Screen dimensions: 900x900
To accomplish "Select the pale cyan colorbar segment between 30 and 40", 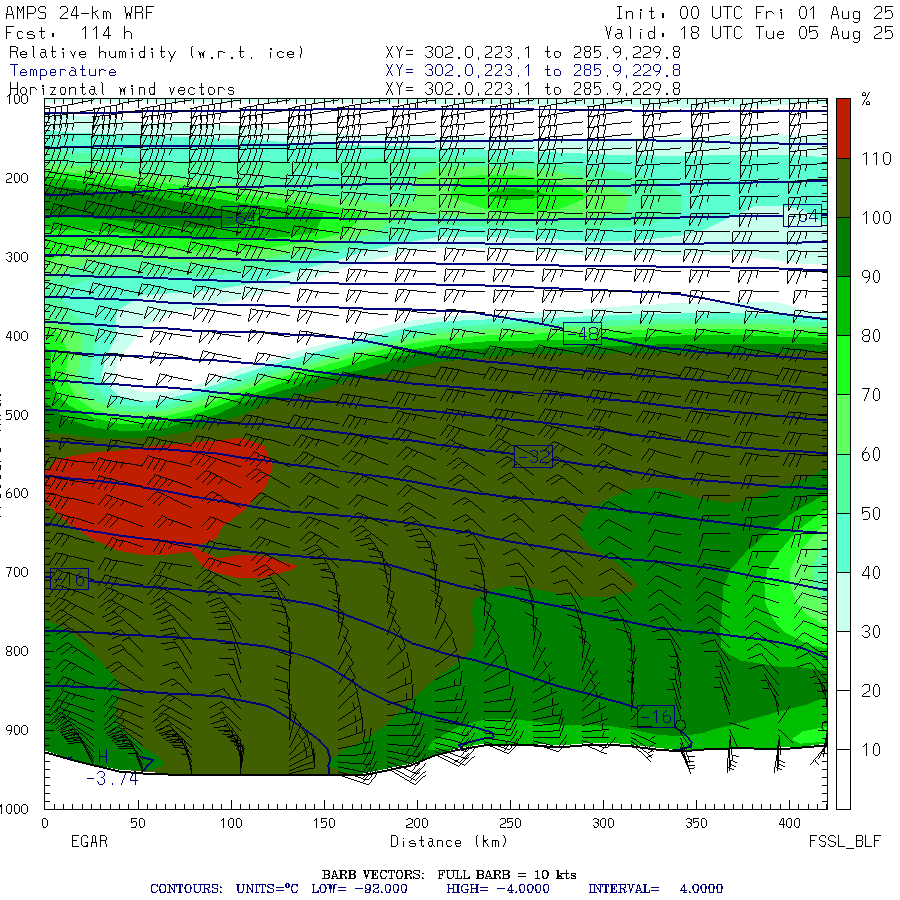I will point(843,602).
